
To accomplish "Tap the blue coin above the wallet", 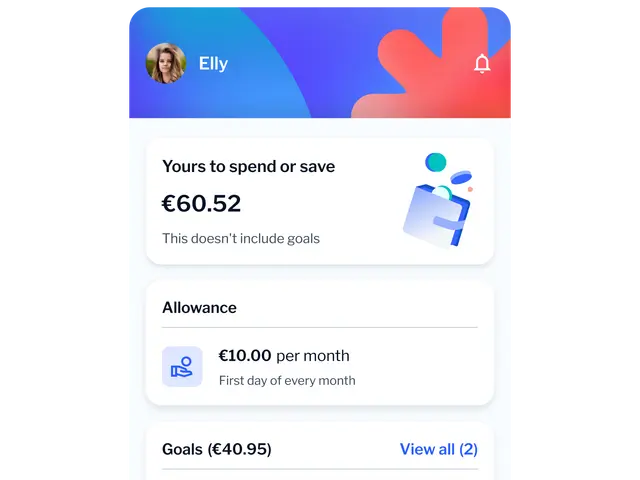I will coord(461,177).
